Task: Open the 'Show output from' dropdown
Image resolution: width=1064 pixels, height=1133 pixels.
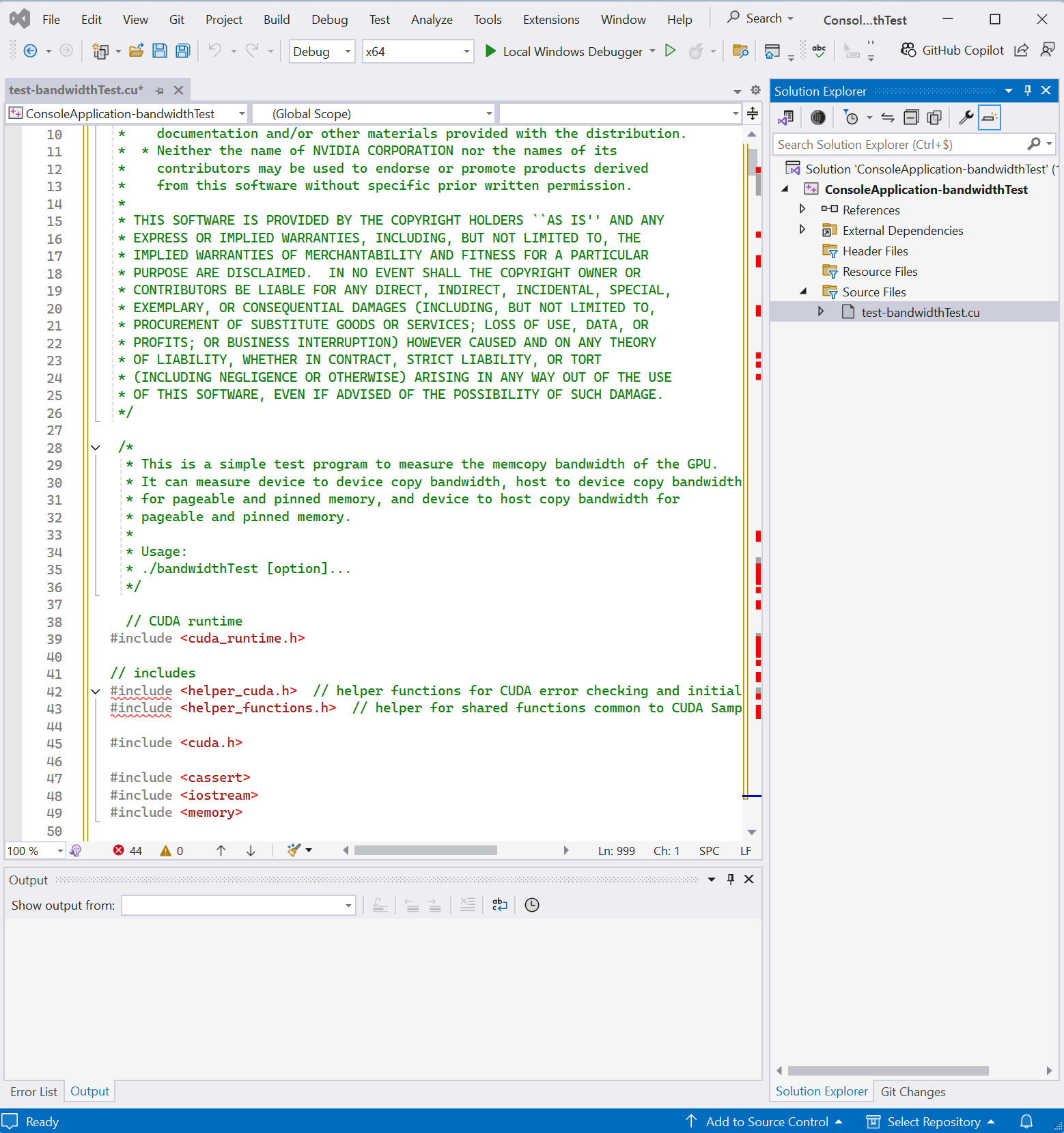Action: pos(238,906)
